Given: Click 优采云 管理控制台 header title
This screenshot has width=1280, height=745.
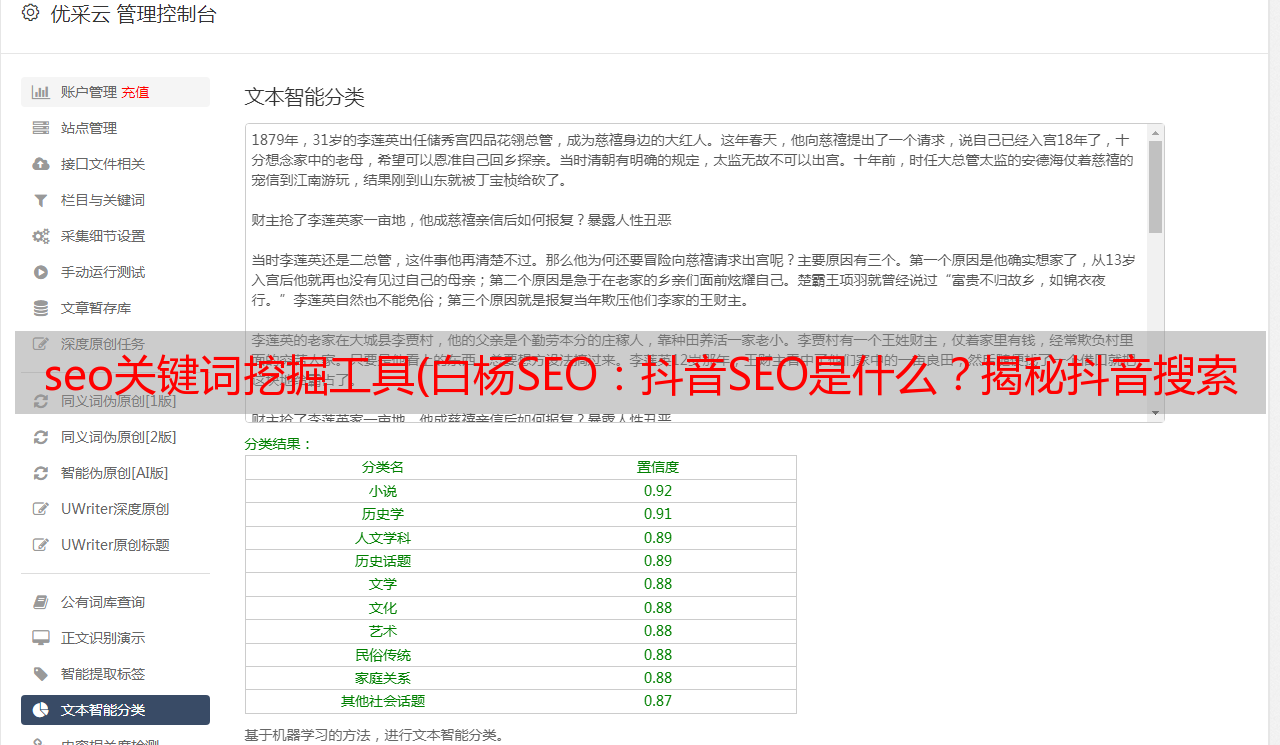Looking at the screenshot, I should click(x=132, y=14).
